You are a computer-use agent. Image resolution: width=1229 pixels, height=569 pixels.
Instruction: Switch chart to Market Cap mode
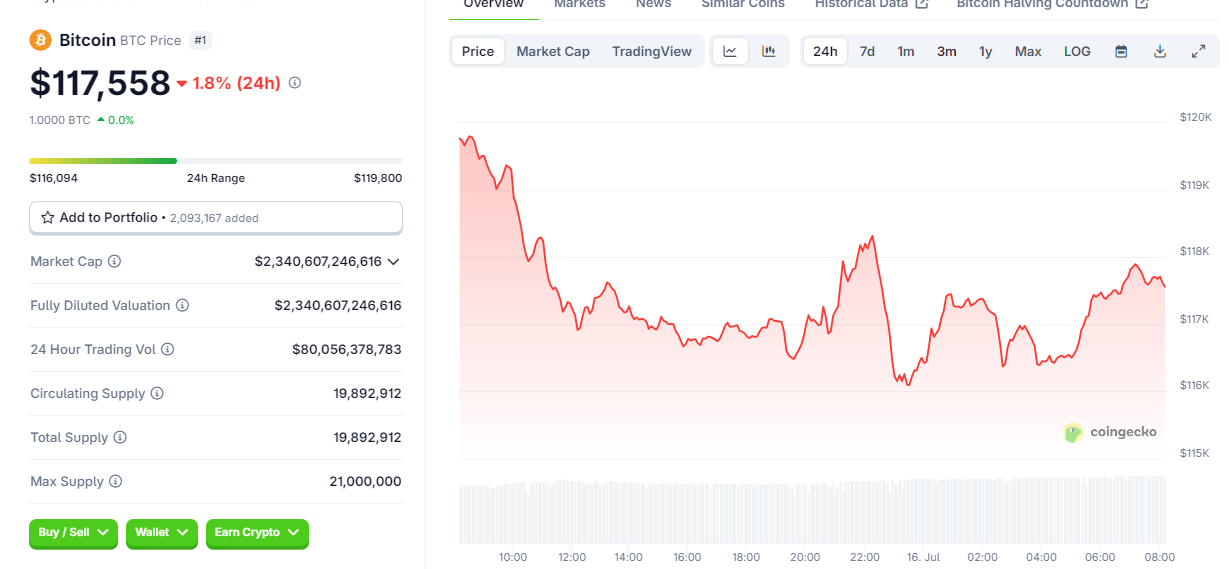point(553,51)
